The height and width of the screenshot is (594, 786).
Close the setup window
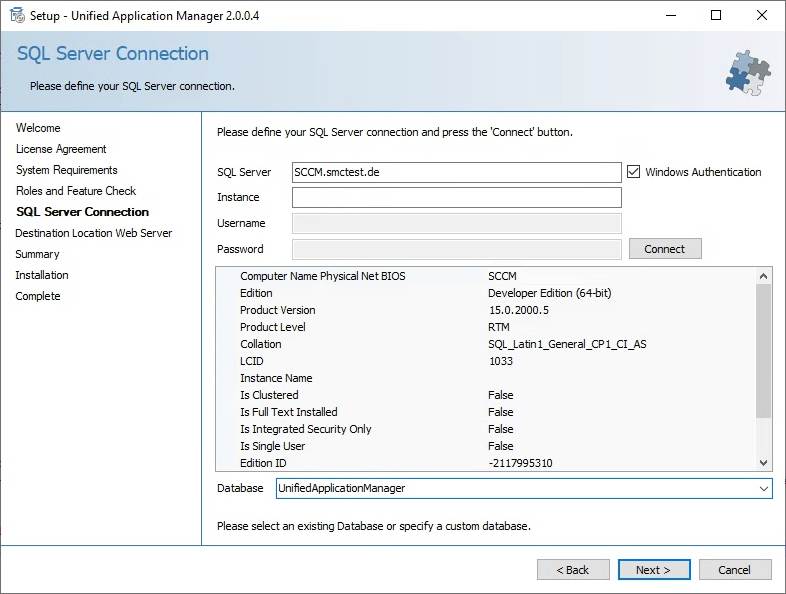[x=762, y=16]
